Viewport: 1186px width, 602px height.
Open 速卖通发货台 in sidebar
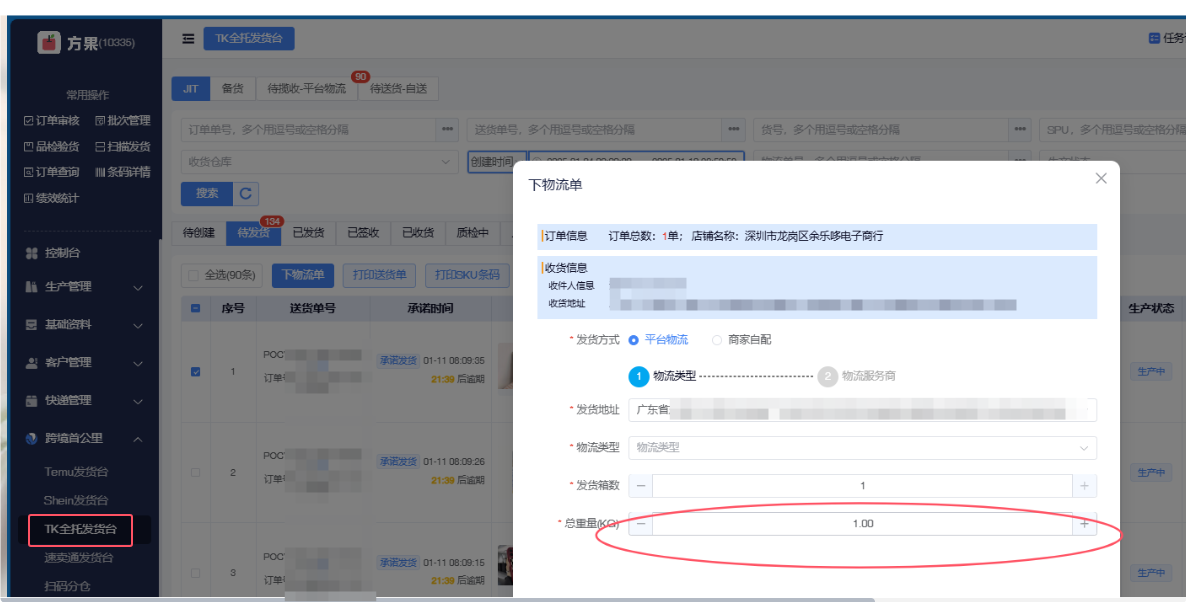tap(79, 558)
